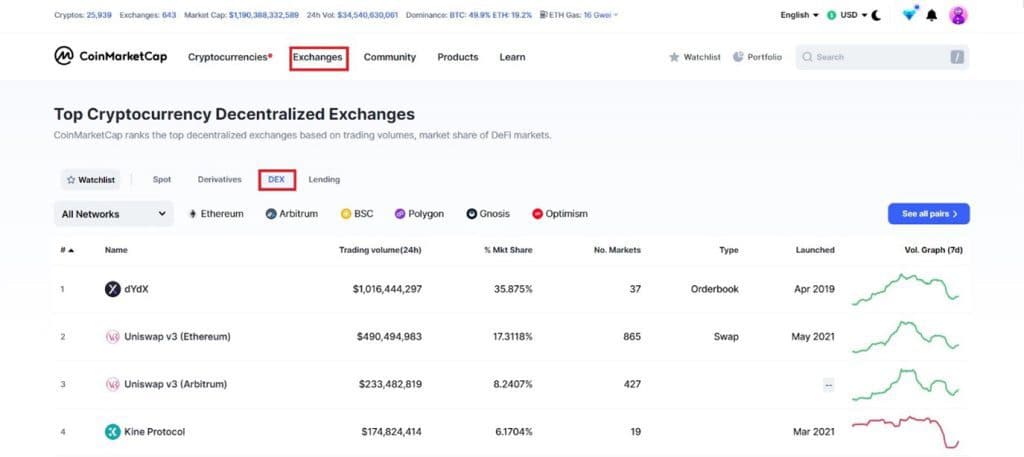The height and width of the screenshot is (457, 1024).
Task: Filter by Polygon network
Action: click(x=419, y=213)
